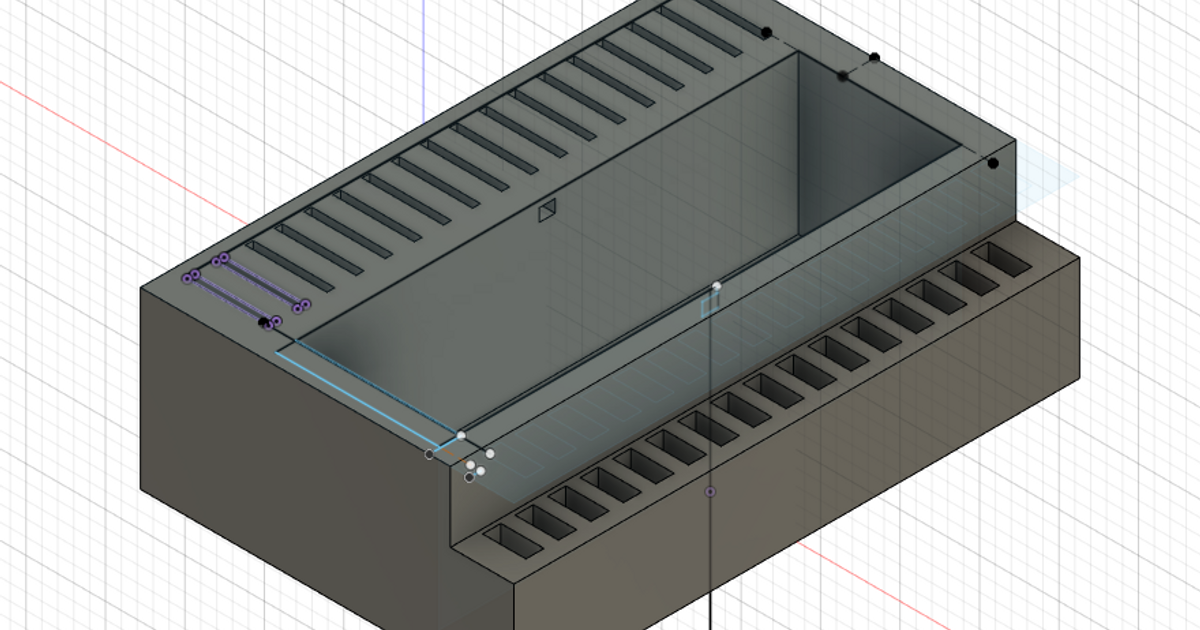Click the small square glyph on cavity wall
This screenshot has width=1200, height=630.
(546, 211)
